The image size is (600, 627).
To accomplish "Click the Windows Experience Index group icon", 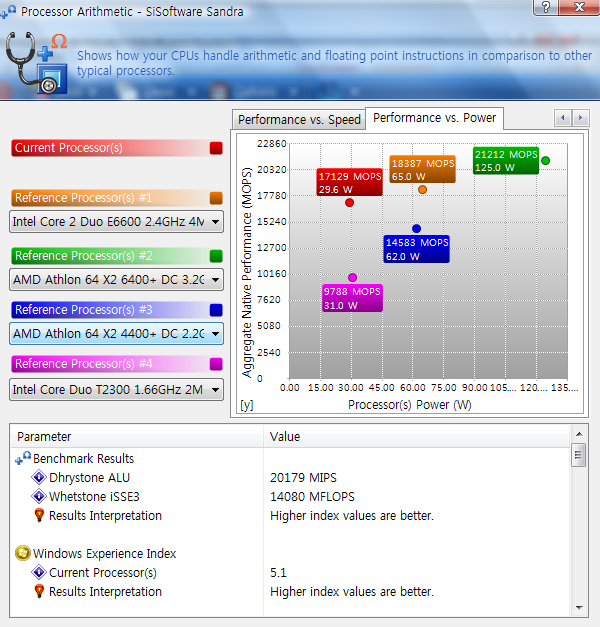I will pos(23,553).
